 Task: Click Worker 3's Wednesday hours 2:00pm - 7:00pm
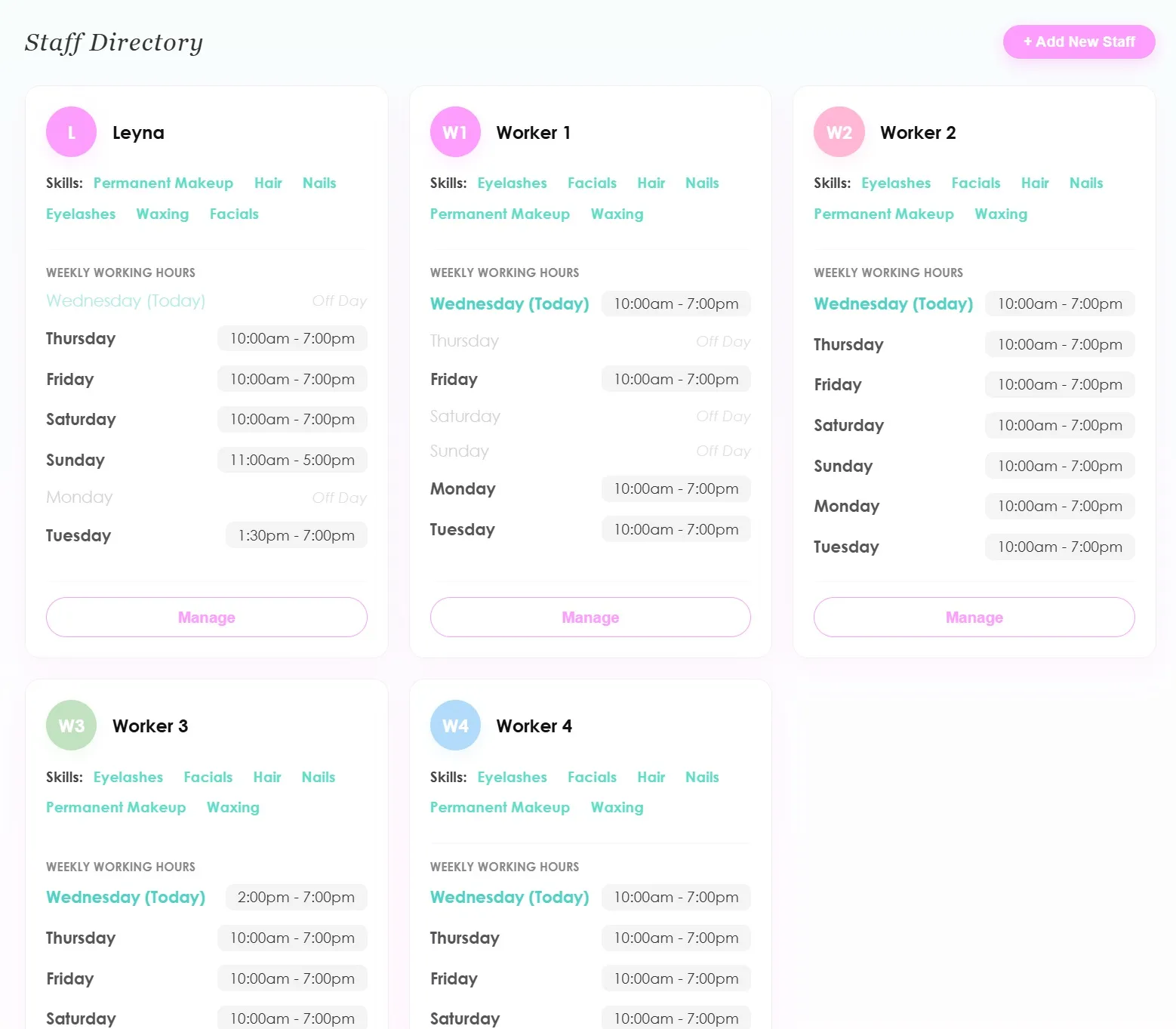(296, 897)
